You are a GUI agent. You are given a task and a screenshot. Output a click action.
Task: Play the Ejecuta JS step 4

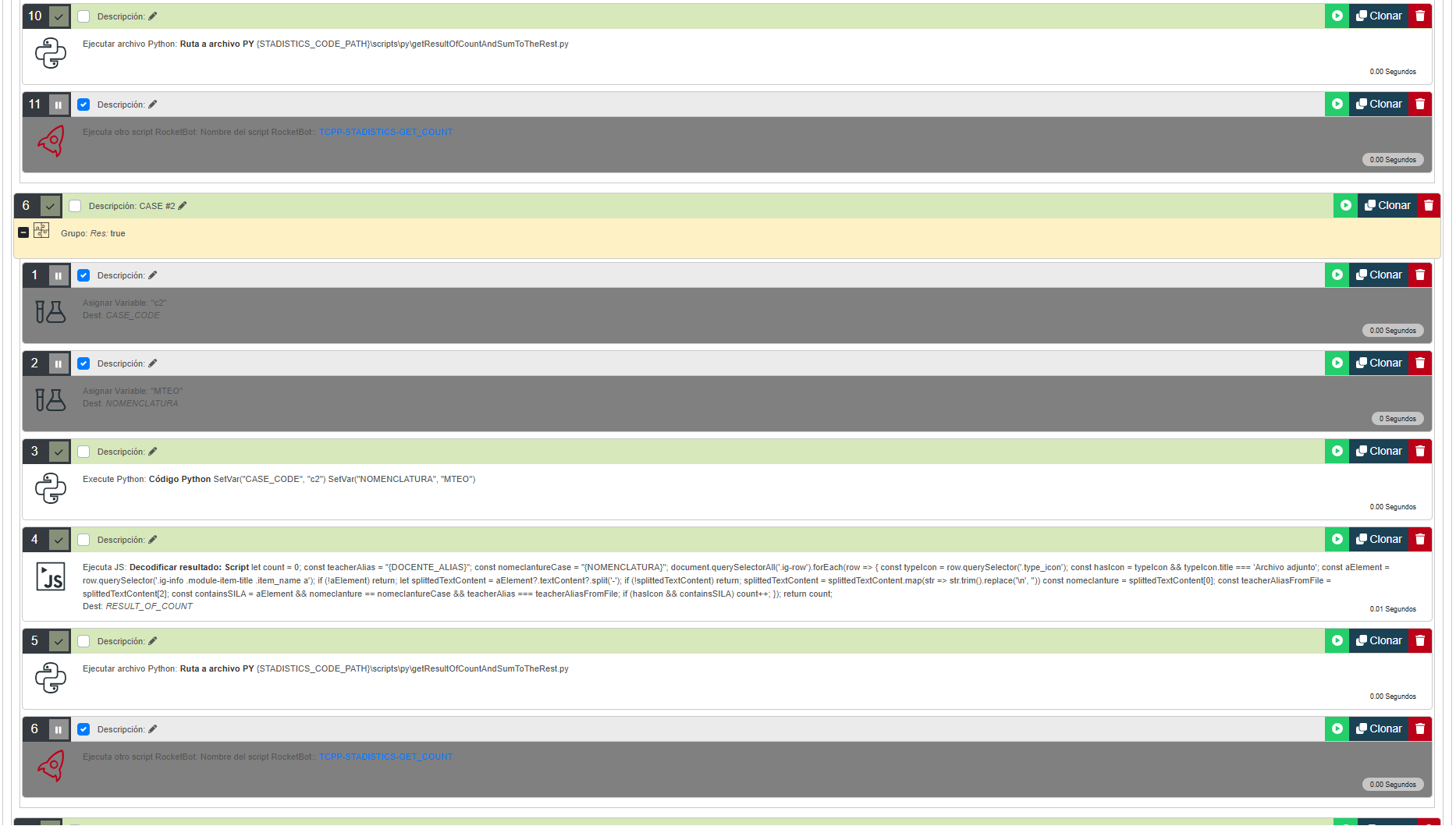[x=1337, y=540]
